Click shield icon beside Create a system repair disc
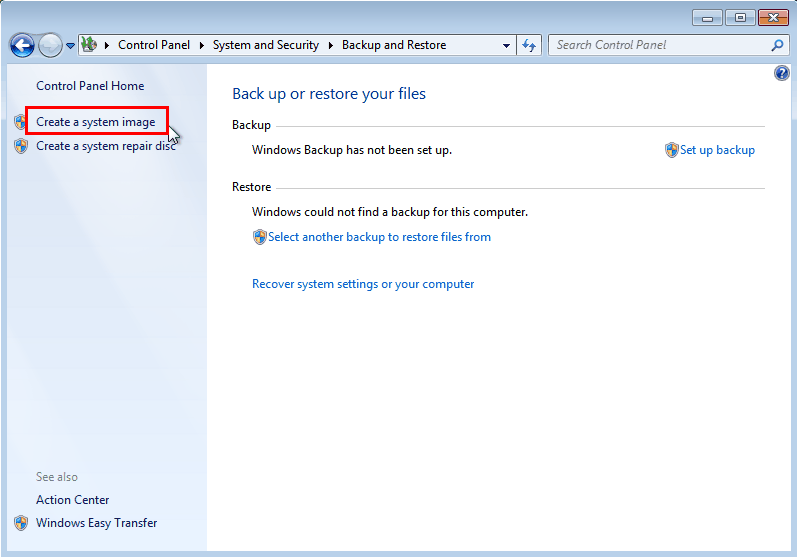The image size is (797, 557). click(21, 146)
